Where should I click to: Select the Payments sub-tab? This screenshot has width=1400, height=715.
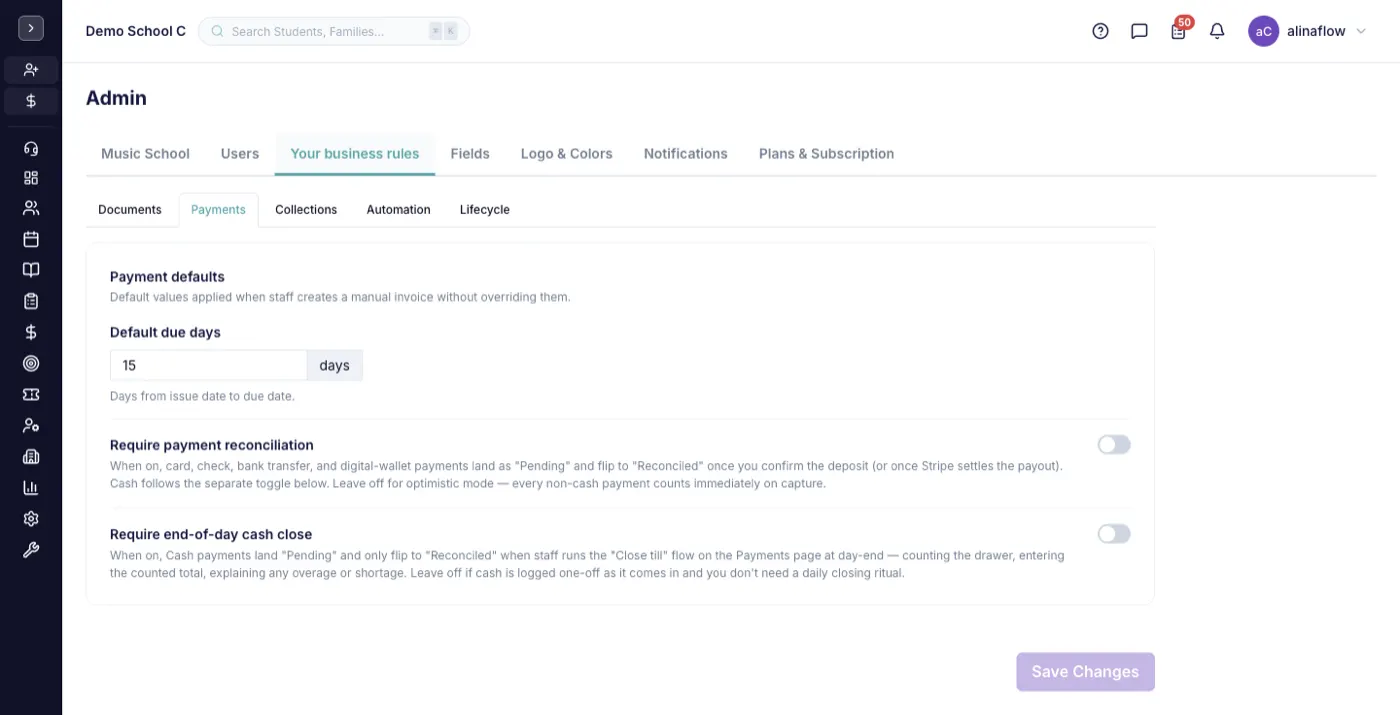[218, 210]
